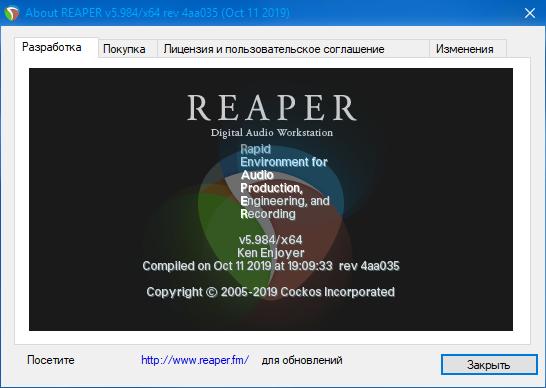Viewport: 546px width, 388px height.
Task: Click the 'для обновлений' label
Action: [x=302, y=360]
